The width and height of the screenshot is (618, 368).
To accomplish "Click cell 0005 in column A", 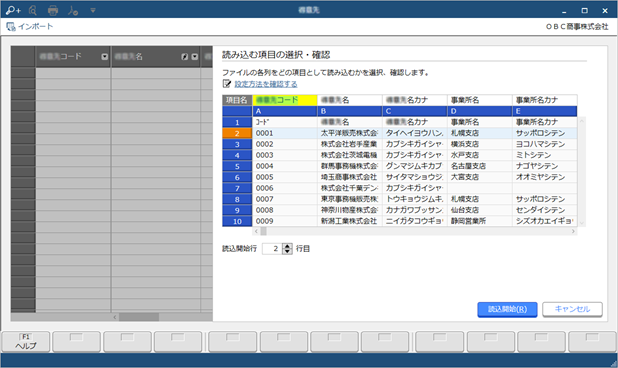I will (x=285, y=177).
